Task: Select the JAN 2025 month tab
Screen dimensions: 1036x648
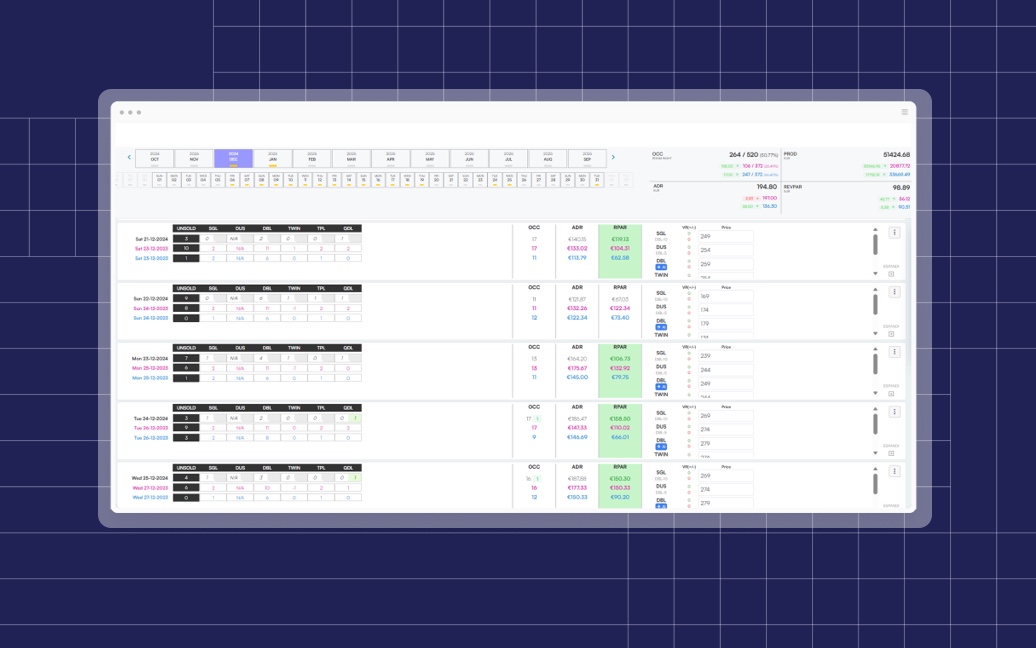Action: click(x=272, y=158)
